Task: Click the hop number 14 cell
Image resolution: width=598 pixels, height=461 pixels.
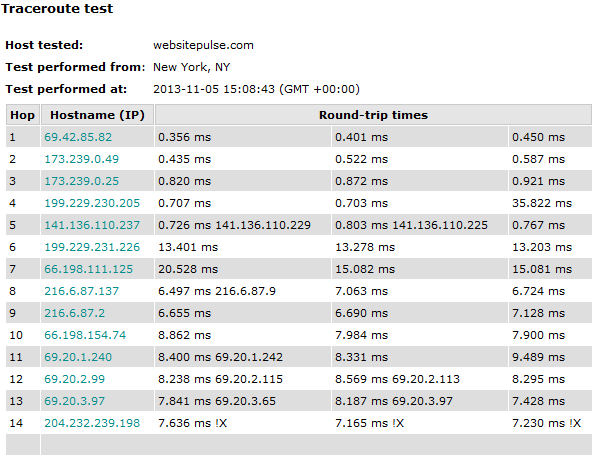Action: 23,423
